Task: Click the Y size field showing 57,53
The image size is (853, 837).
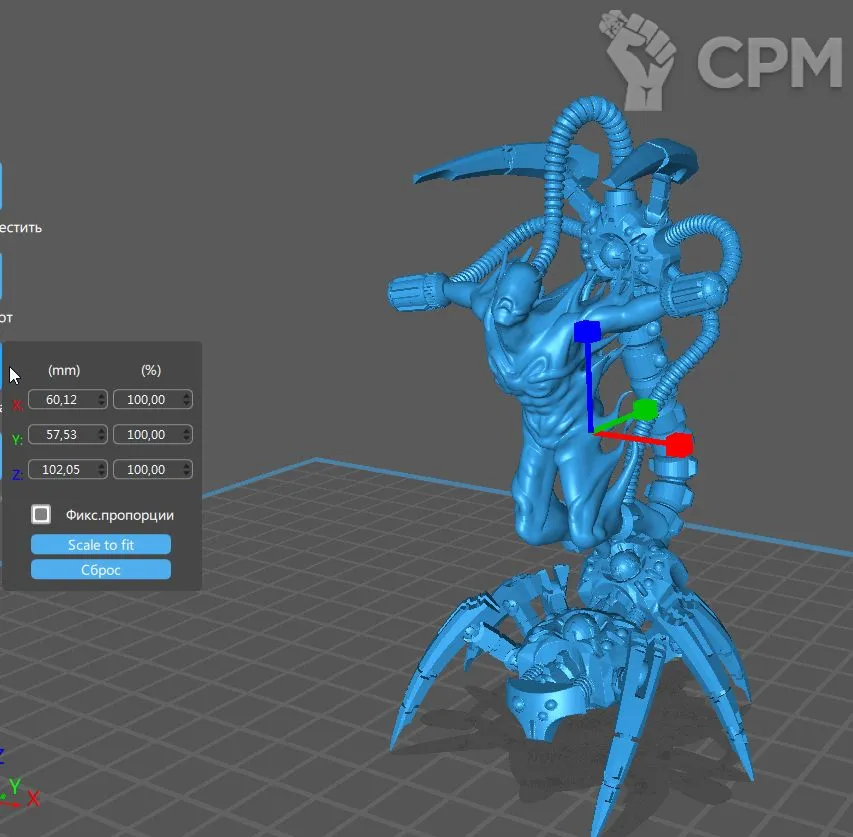Action: pyautogui.click(x=63, y=435)
